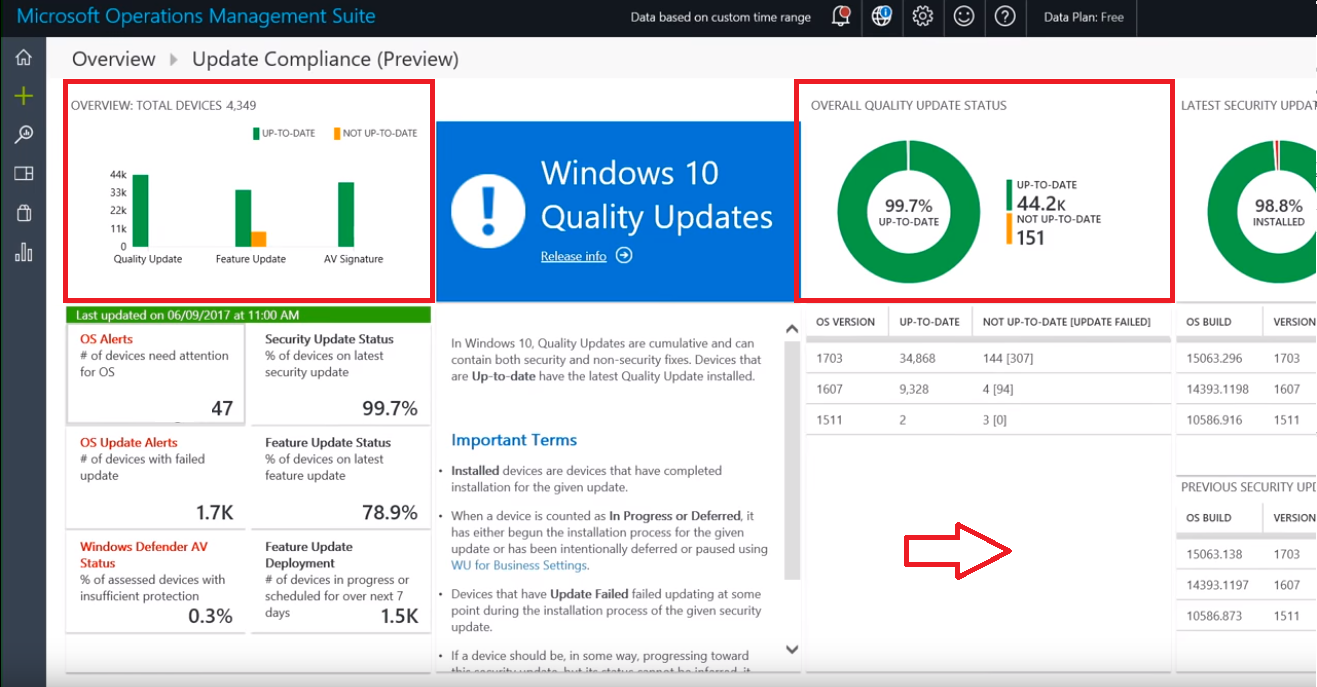The width and height of the screenshot is (1317, 687).
Task: Click OS build 10586.873
Action: click(1214, 616)
